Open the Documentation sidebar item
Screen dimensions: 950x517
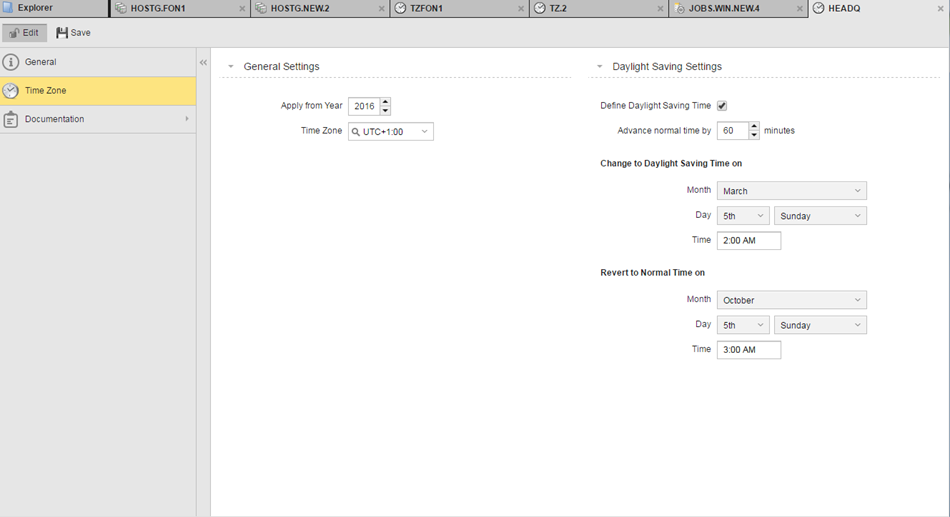coord(55,119)
